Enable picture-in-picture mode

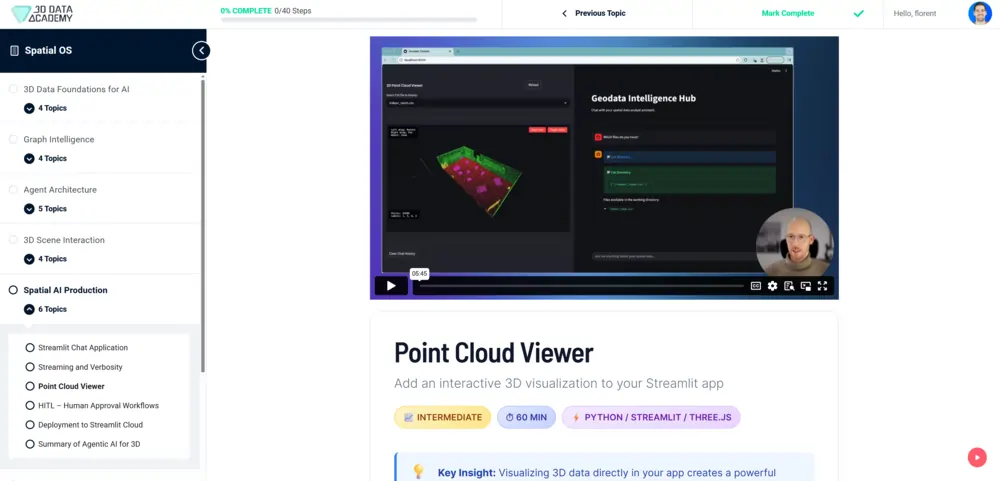805,286
